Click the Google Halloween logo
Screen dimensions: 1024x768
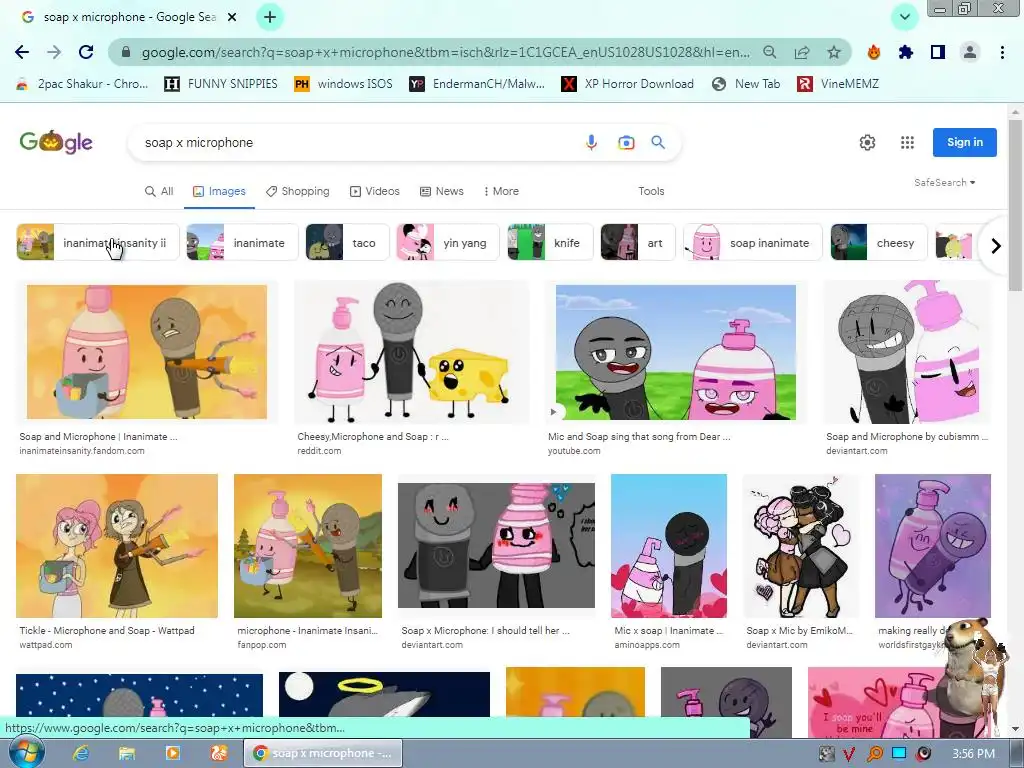click(56, 142)
